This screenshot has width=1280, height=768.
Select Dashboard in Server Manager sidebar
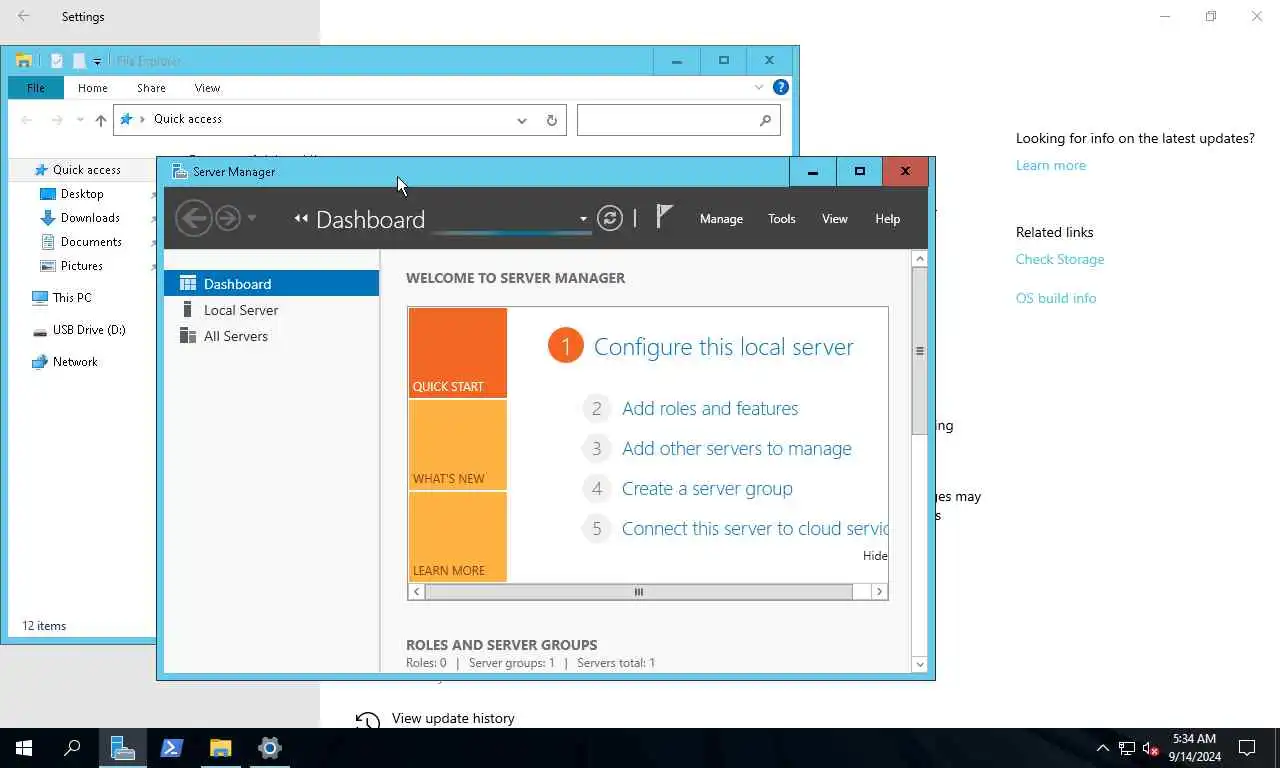coord(271,284)
